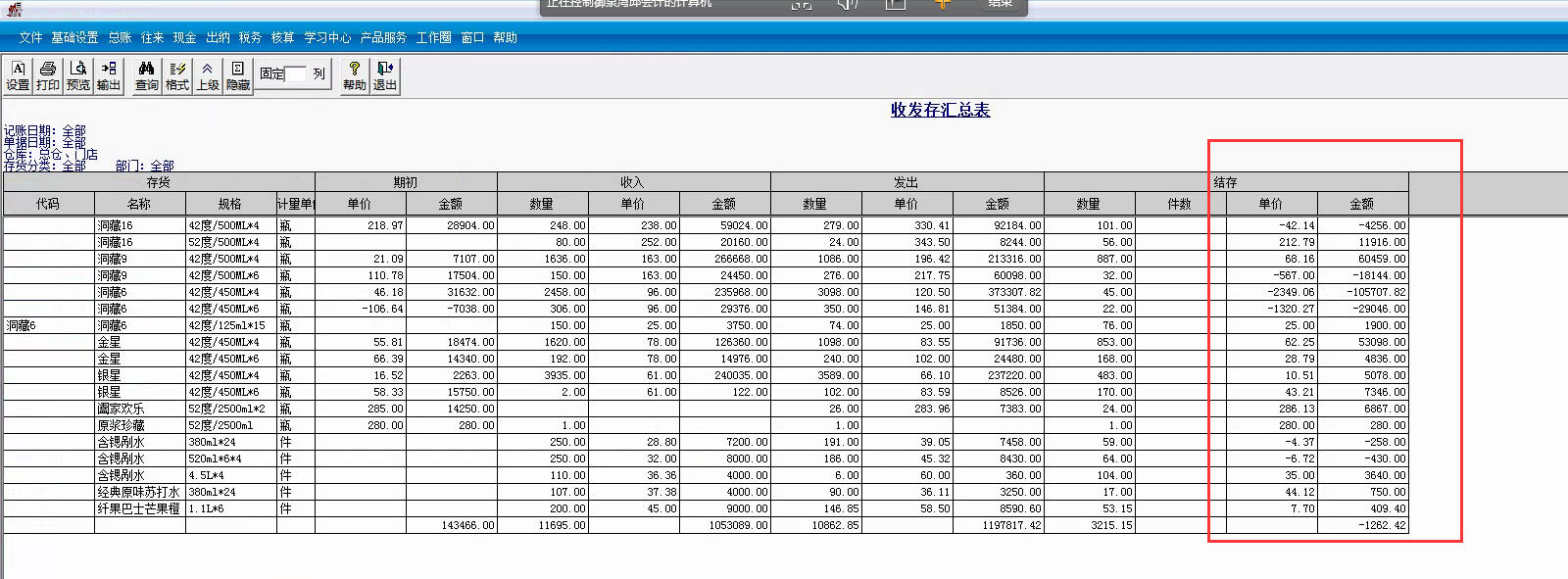Open the 核算 menu
This screenshot has height=579, width=1568.
282,37
